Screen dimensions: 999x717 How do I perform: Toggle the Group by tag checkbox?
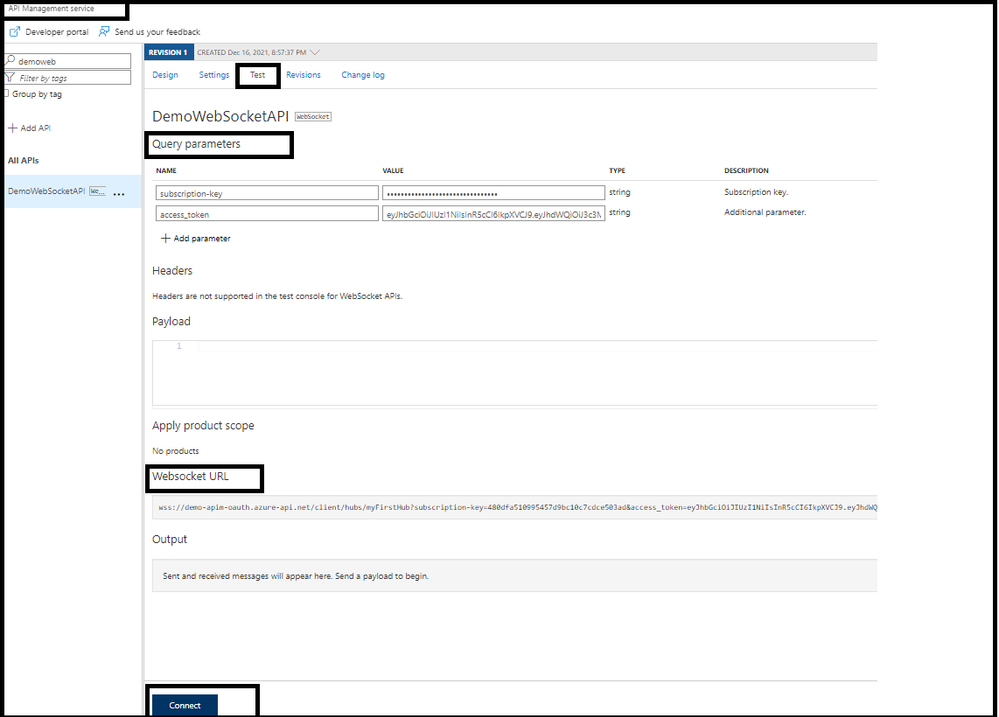[6, 94]
